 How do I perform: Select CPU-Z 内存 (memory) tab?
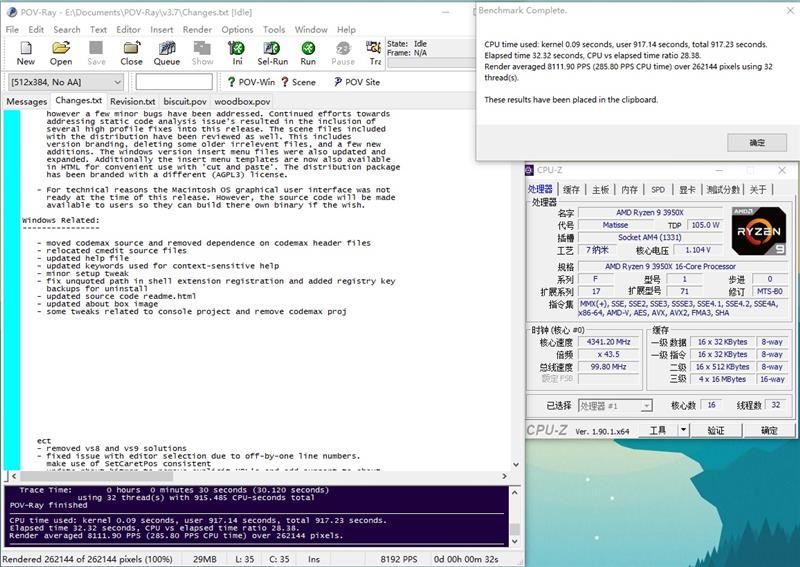630,189
